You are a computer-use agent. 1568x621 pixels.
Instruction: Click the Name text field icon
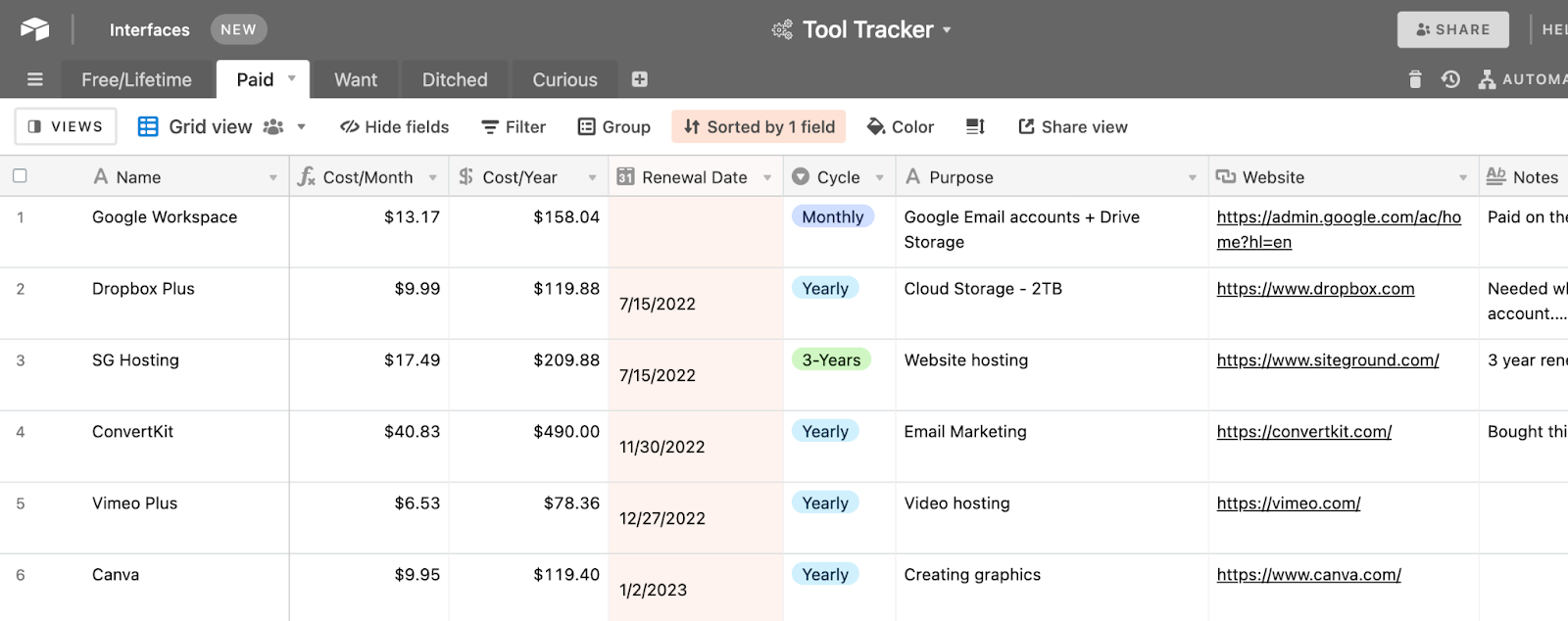coord(101,176)
